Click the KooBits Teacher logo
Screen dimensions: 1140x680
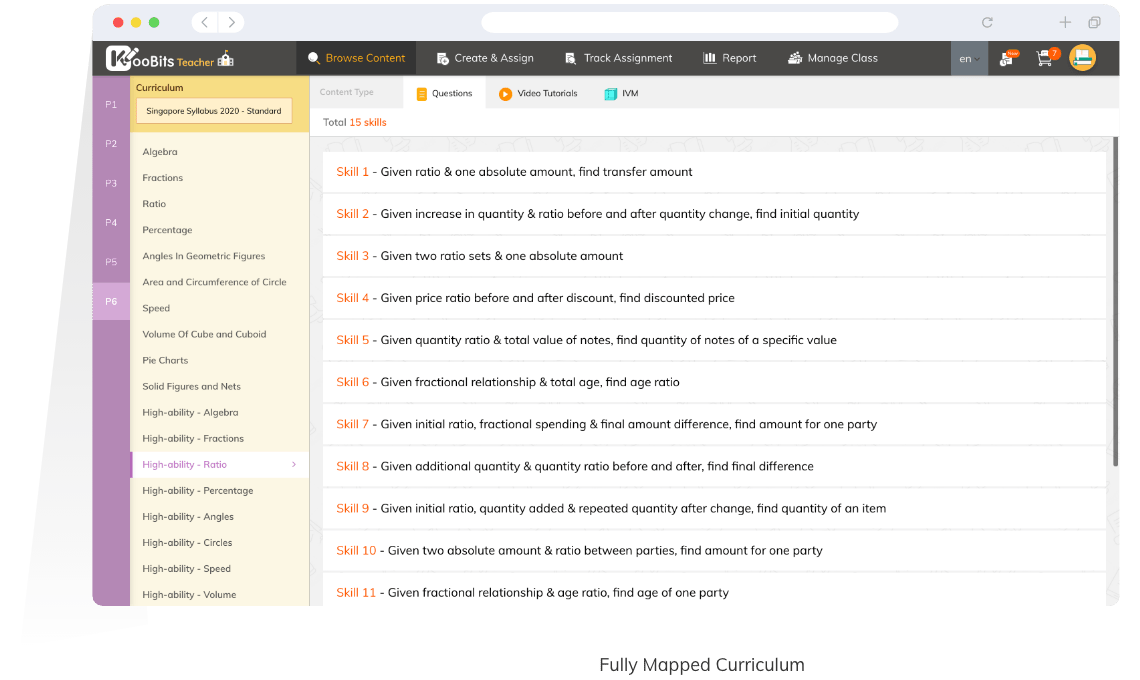[169, 58]
